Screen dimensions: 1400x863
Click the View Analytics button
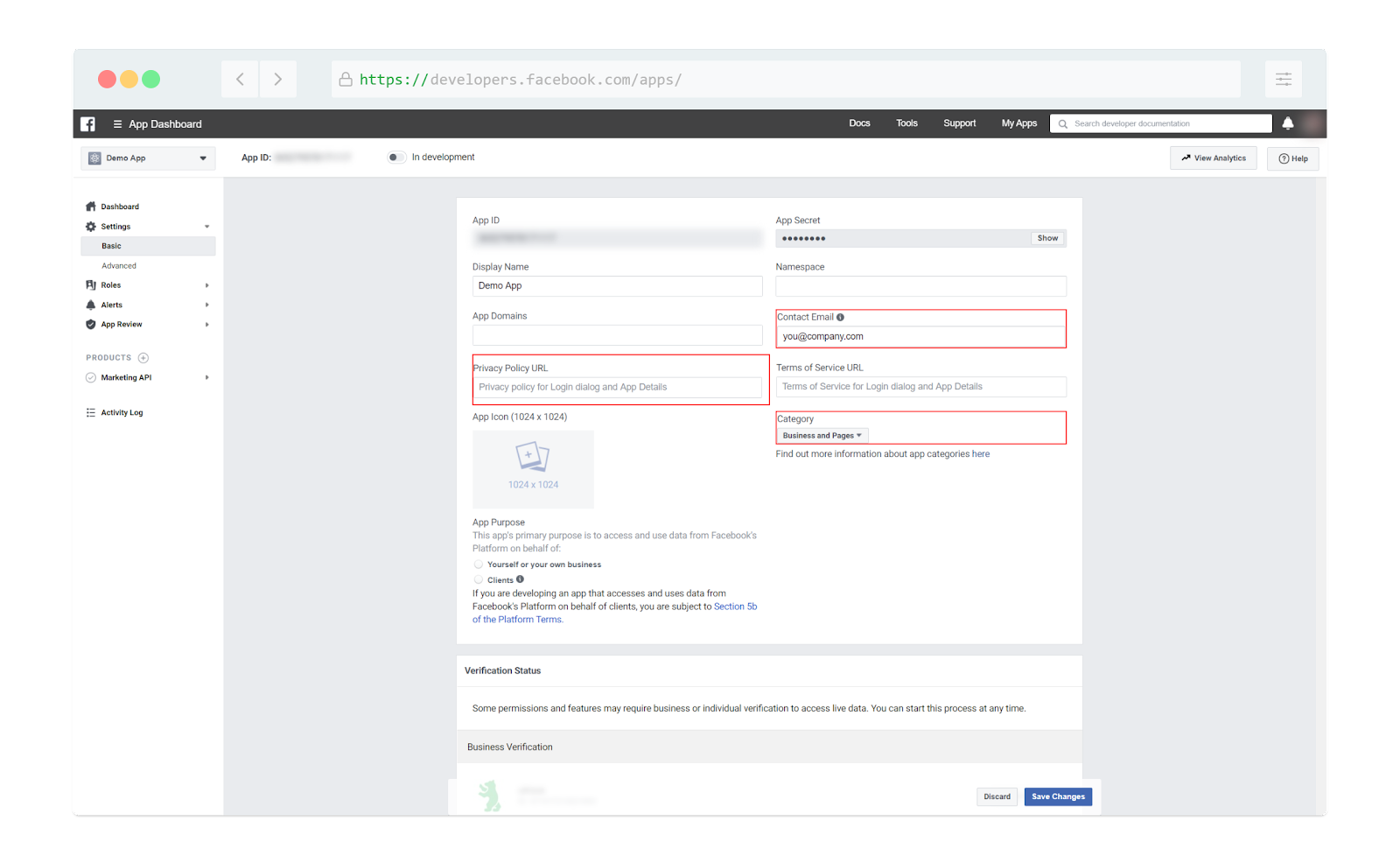coord(1214,158)
